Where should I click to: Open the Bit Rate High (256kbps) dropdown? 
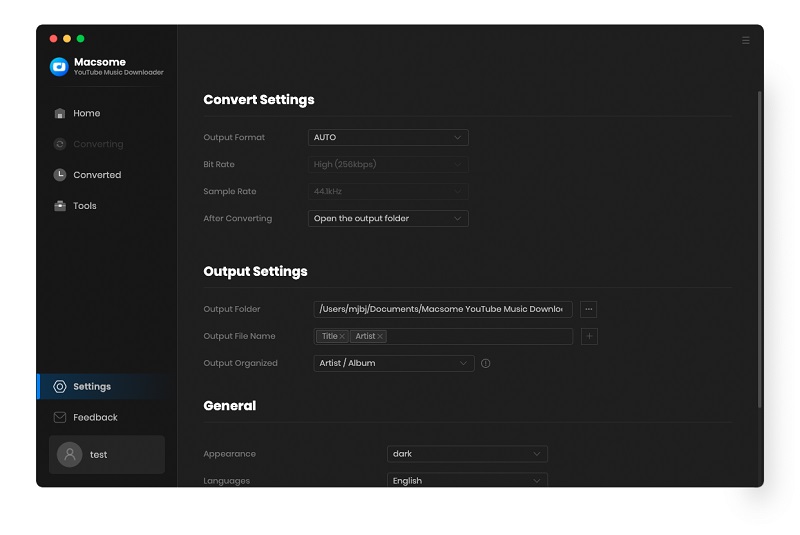tap(388, 164)
